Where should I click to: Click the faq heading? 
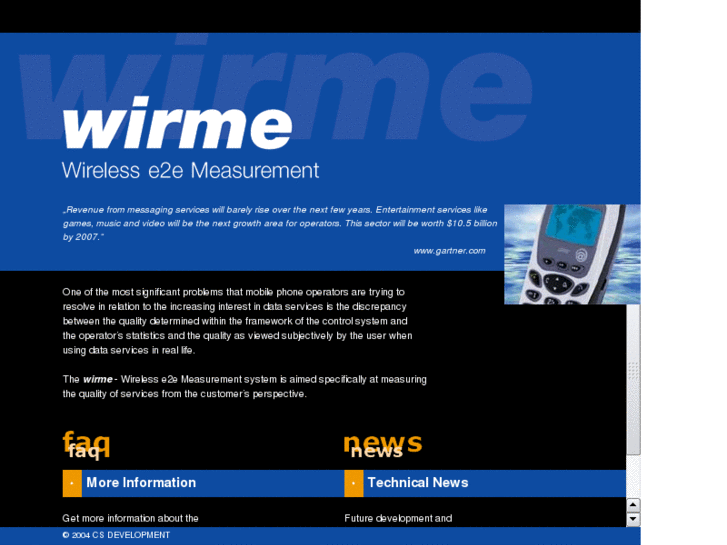click(x=86, y=444)
